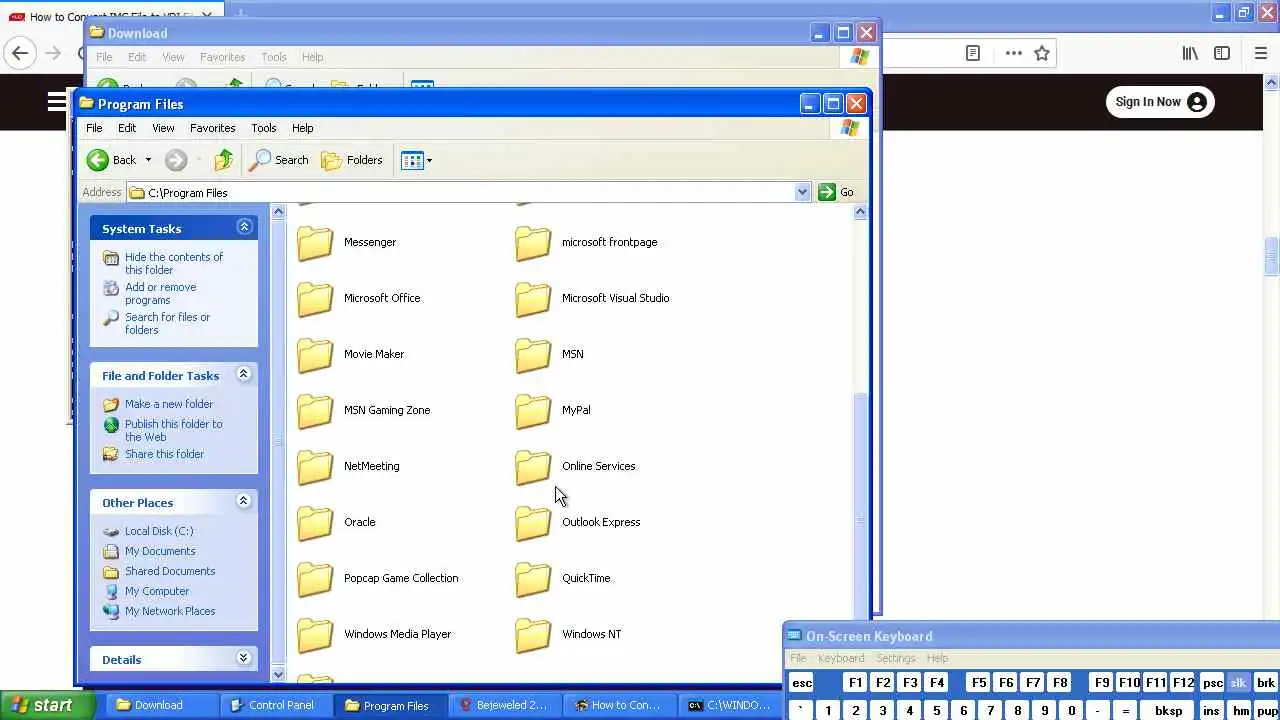Image resolution: width=1280 pixels, height=720 pixels.
Task: Open My Documents in Other Places
Action: click(160, 551)
